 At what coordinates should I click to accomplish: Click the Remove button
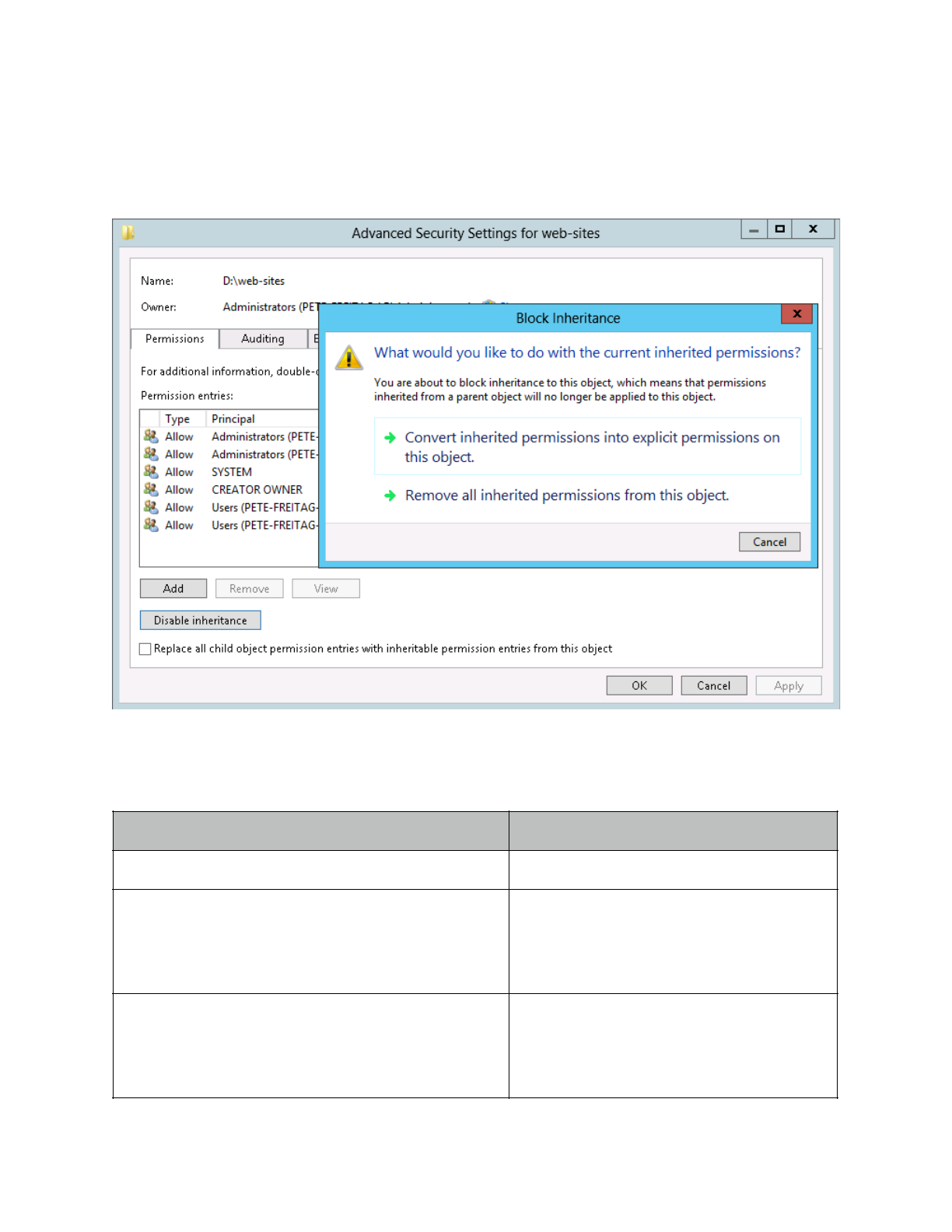click(250, 589)
